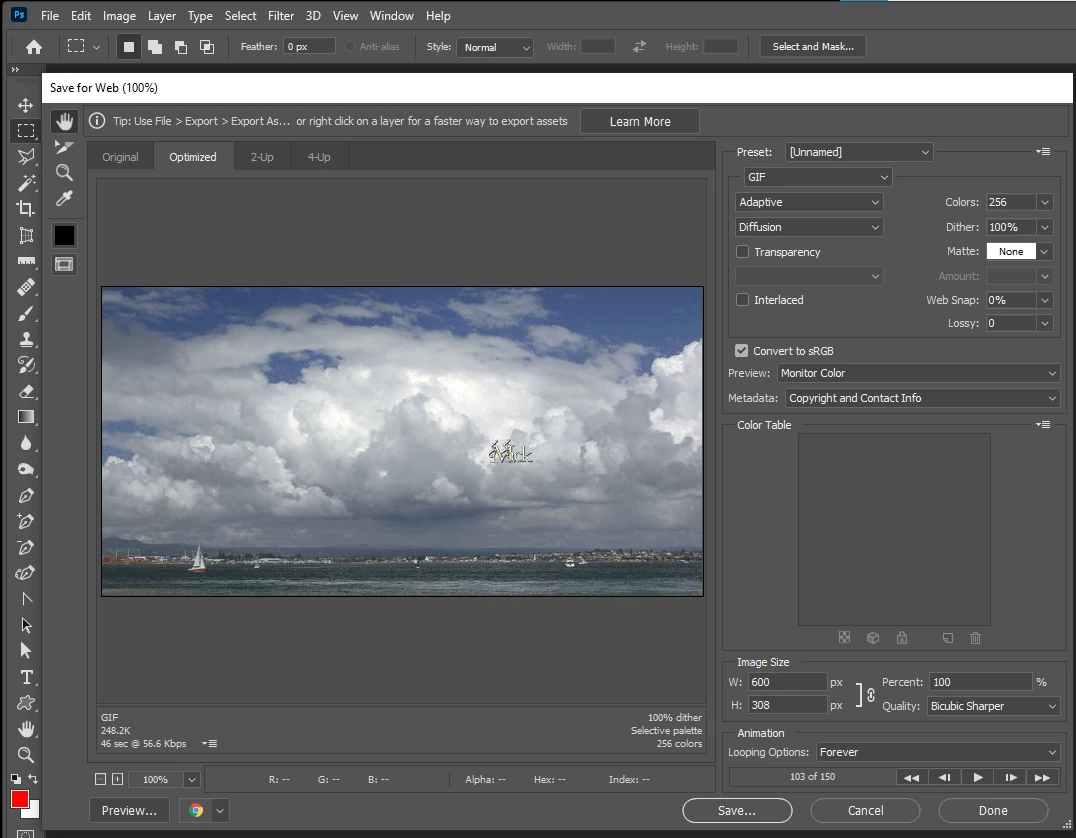Click the Save... button
Image resolution: width=1076 pixels, height=838 pixels.
tap(737, 810)
